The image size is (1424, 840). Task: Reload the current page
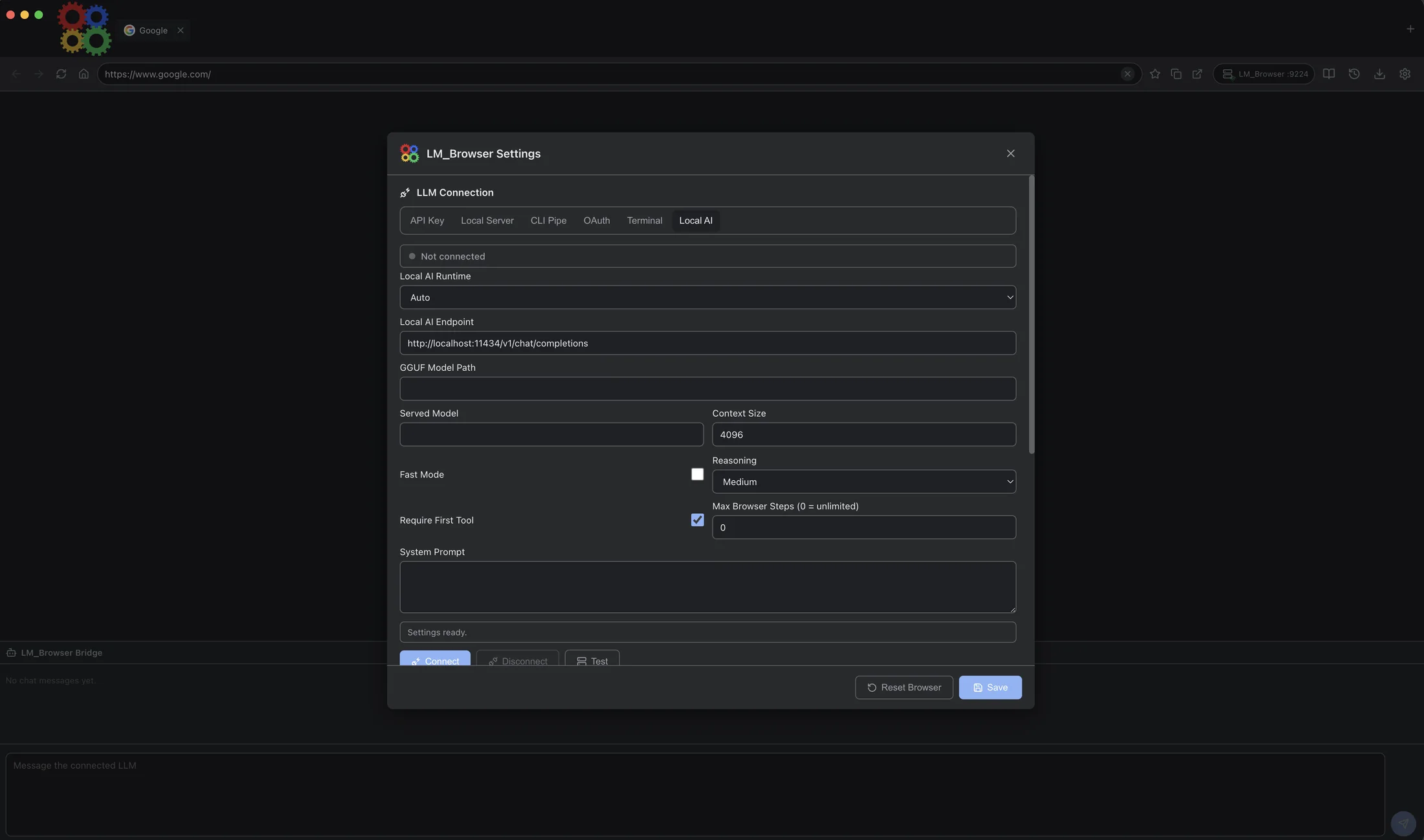pos(61,74)
